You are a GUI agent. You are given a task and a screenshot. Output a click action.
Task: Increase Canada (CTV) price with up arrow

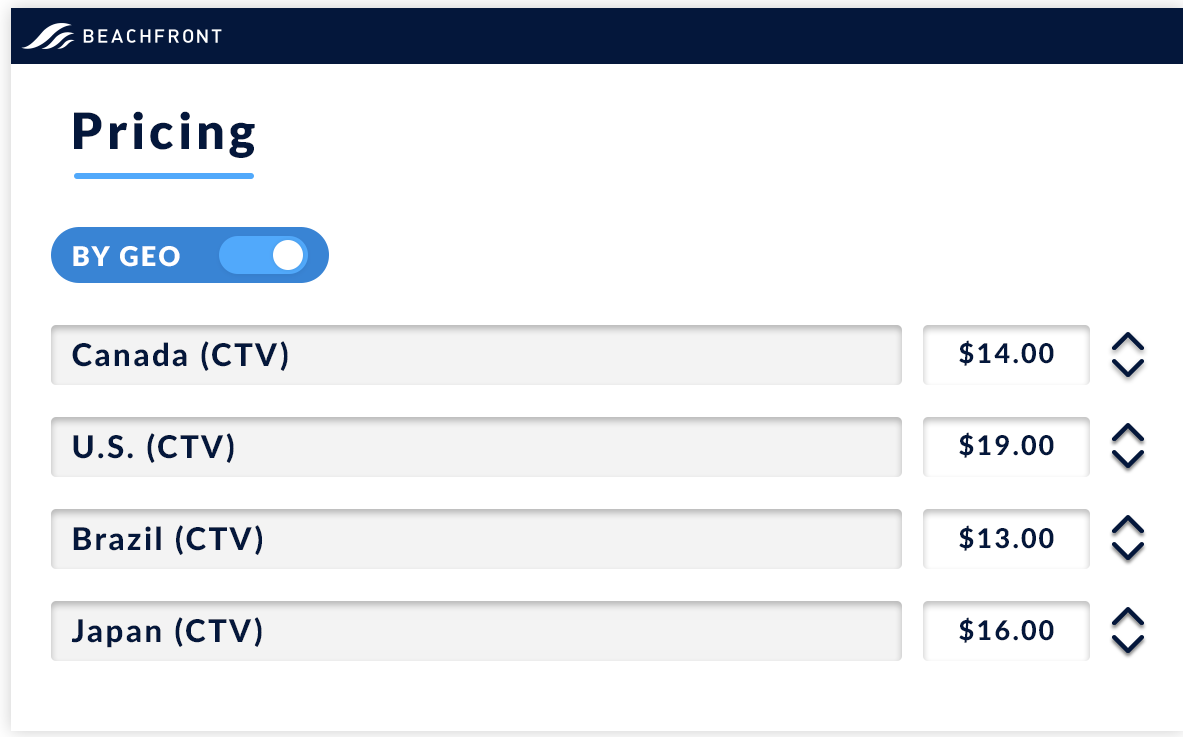pyautogui.click(x=1128, y=342)
